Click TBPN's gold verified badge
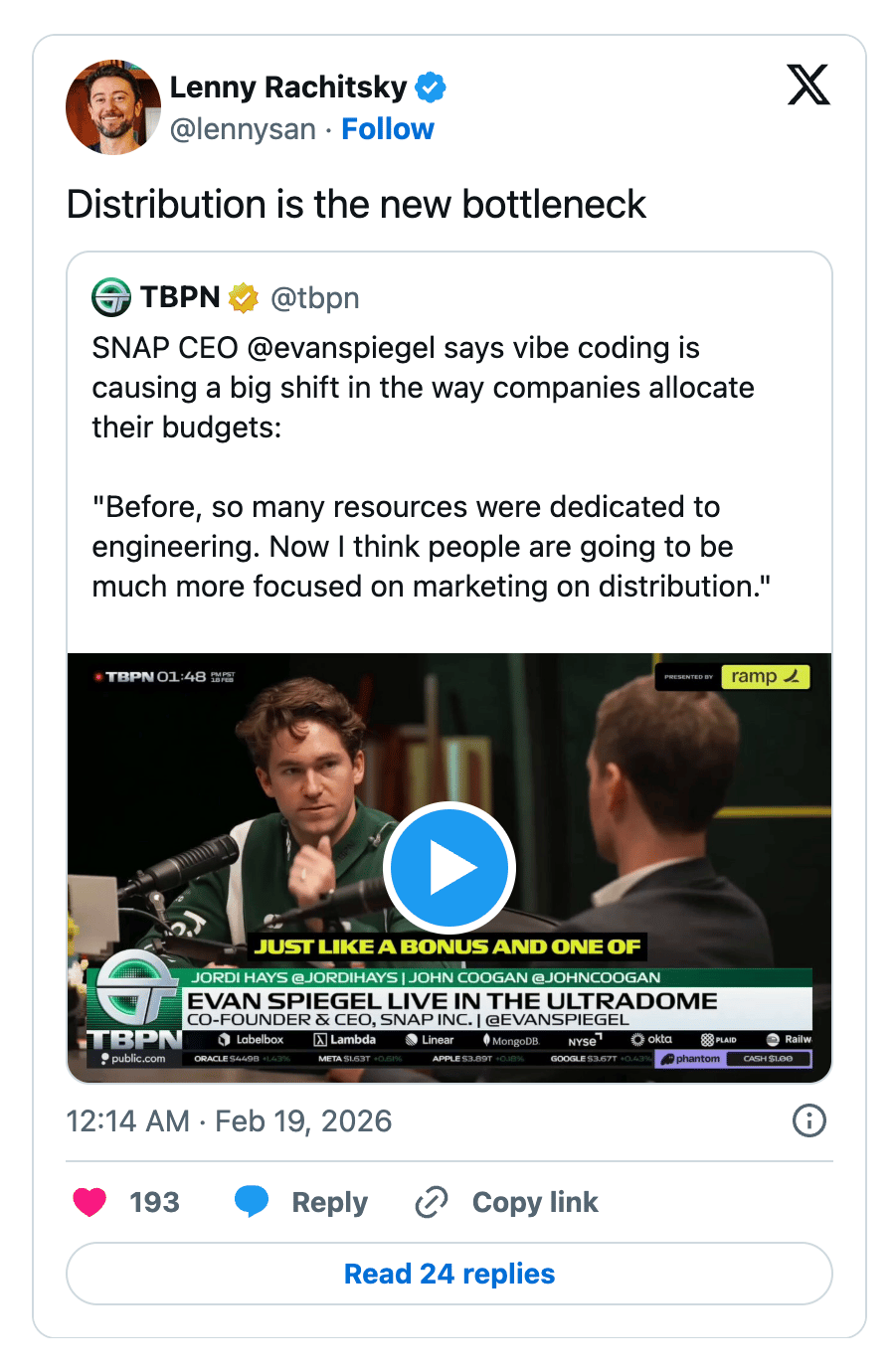The height and width of the screenshot is (1372, 895). 244,297
